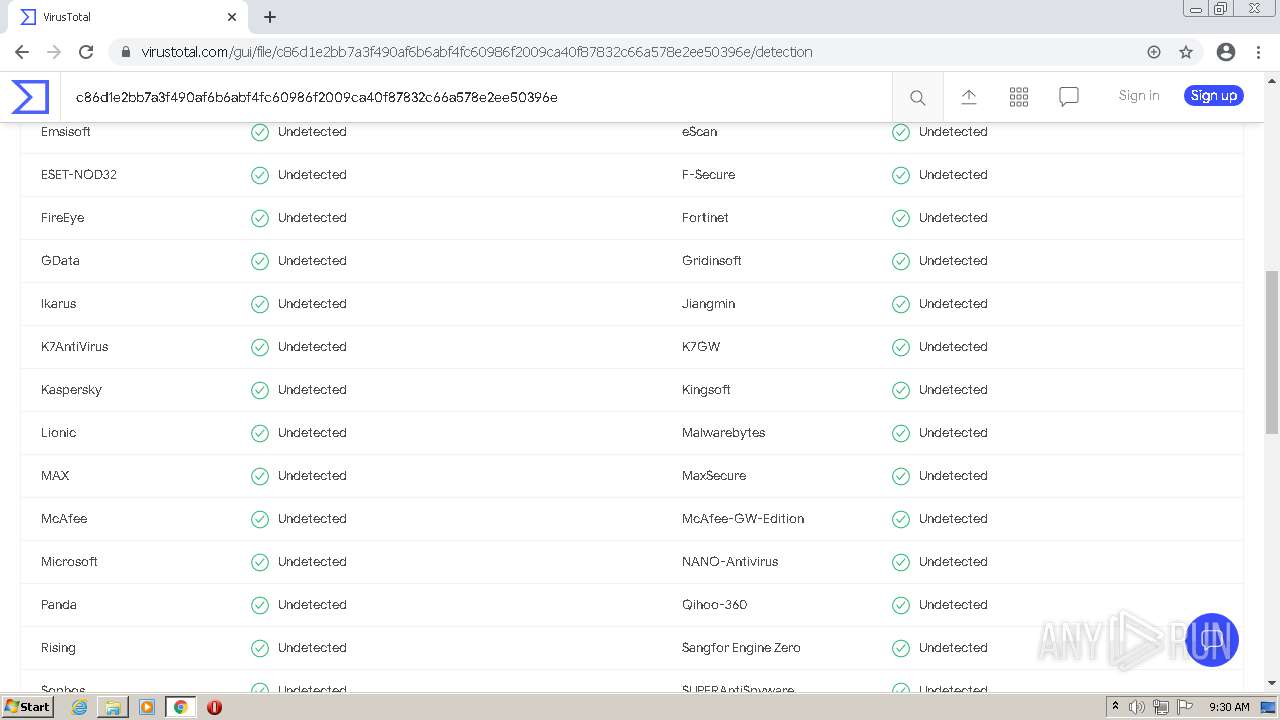Open the Chrome profile avatar icon
The height and width of the screenshot is (720, 1280).
[x=1226, y=52]
